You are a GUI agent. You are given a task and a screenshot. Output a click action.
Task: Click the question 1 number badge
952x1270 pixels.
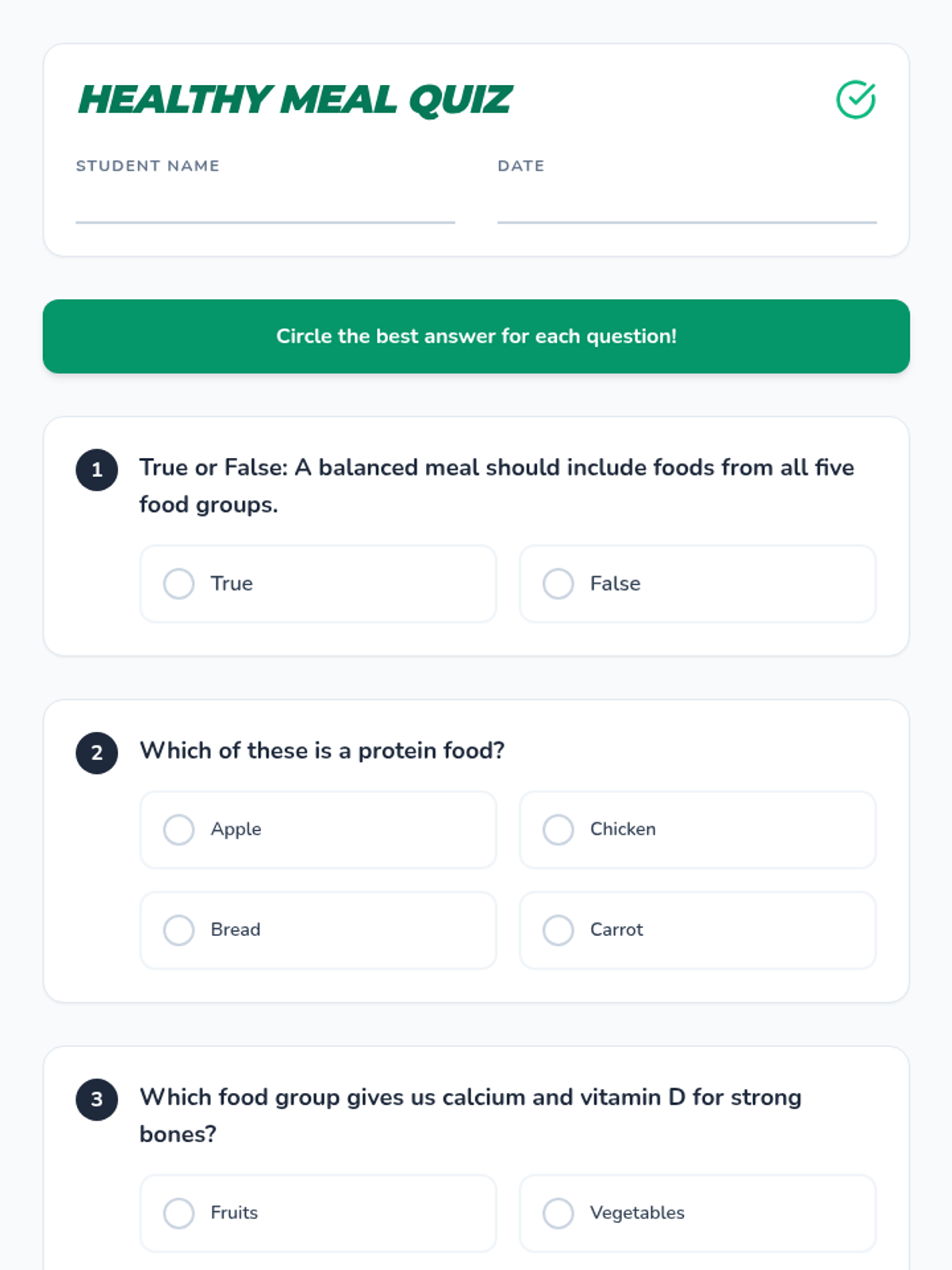click(97, 470)
